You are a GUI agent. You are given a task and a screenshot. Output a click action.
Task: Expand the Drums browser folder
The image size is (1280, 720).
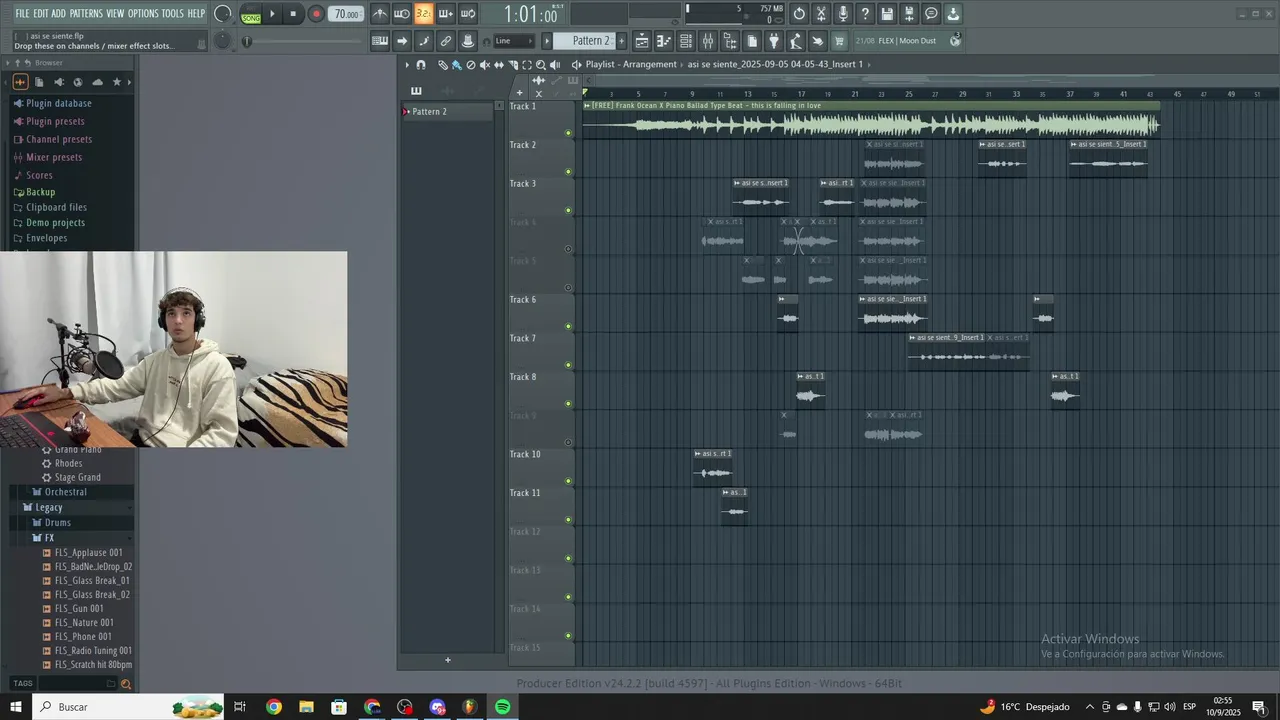58,522
